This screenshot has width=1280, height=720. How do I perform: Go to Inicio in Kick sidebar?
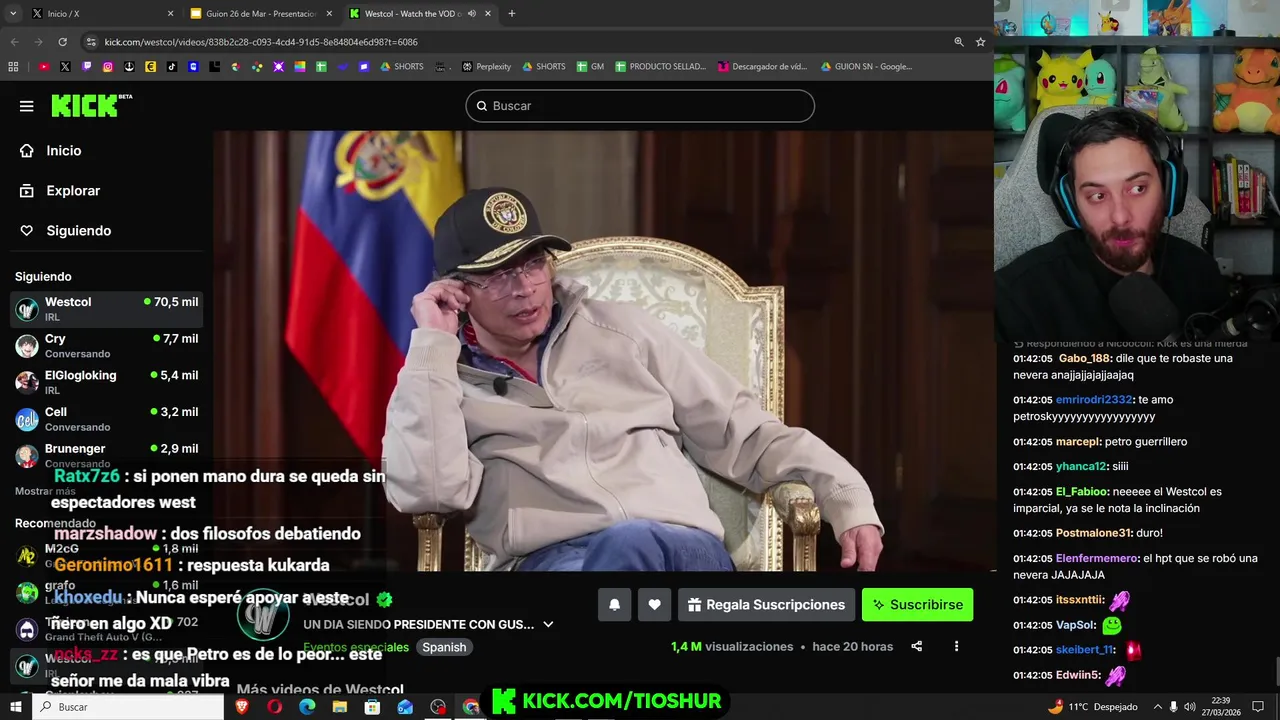coord(64,150)
